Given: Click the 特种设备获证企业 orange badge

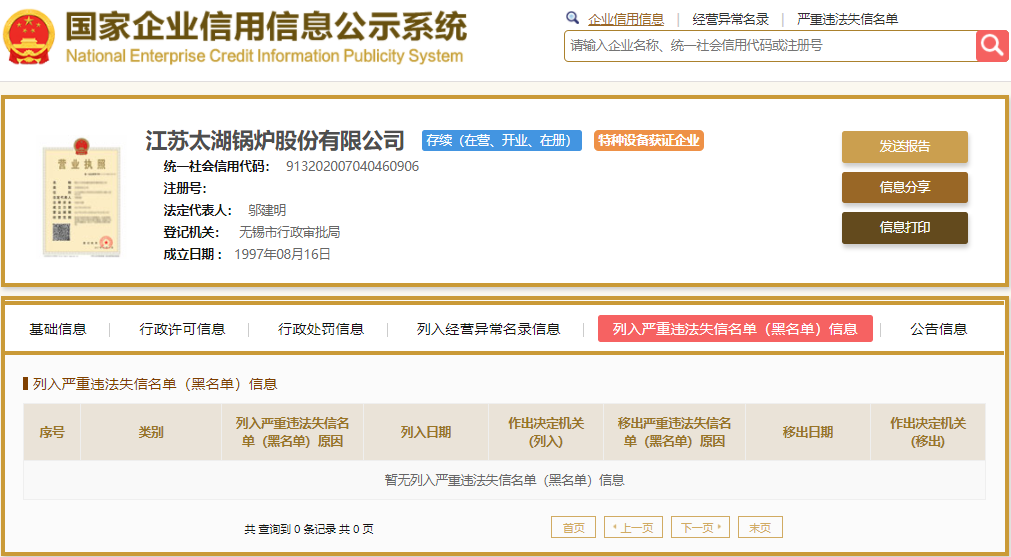Looking at the screenshot, I should point(649,141).
